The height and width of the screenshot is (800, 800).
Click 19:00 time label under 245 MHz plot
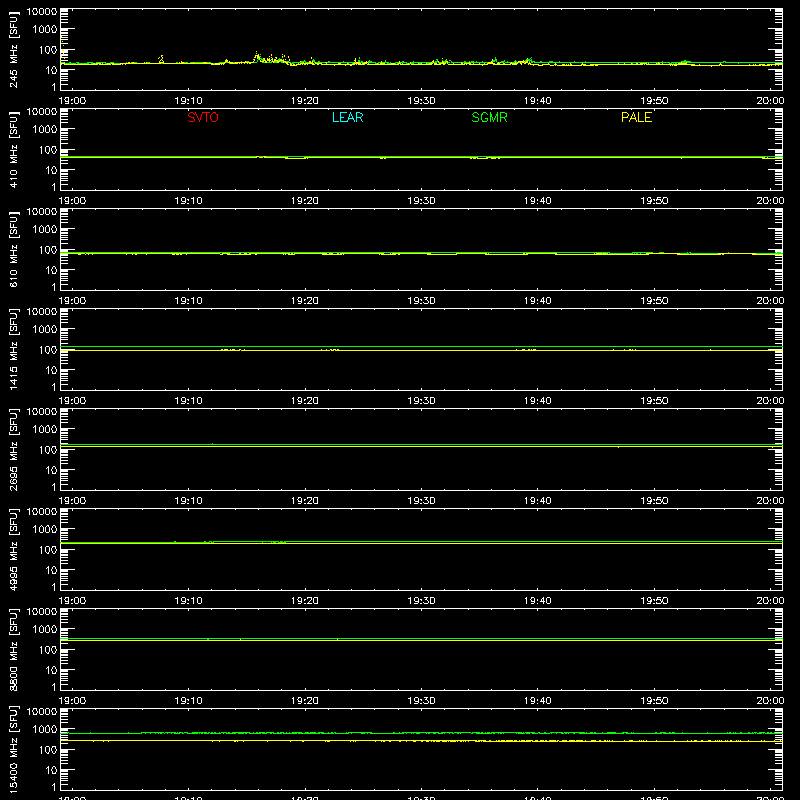(72, 101)
